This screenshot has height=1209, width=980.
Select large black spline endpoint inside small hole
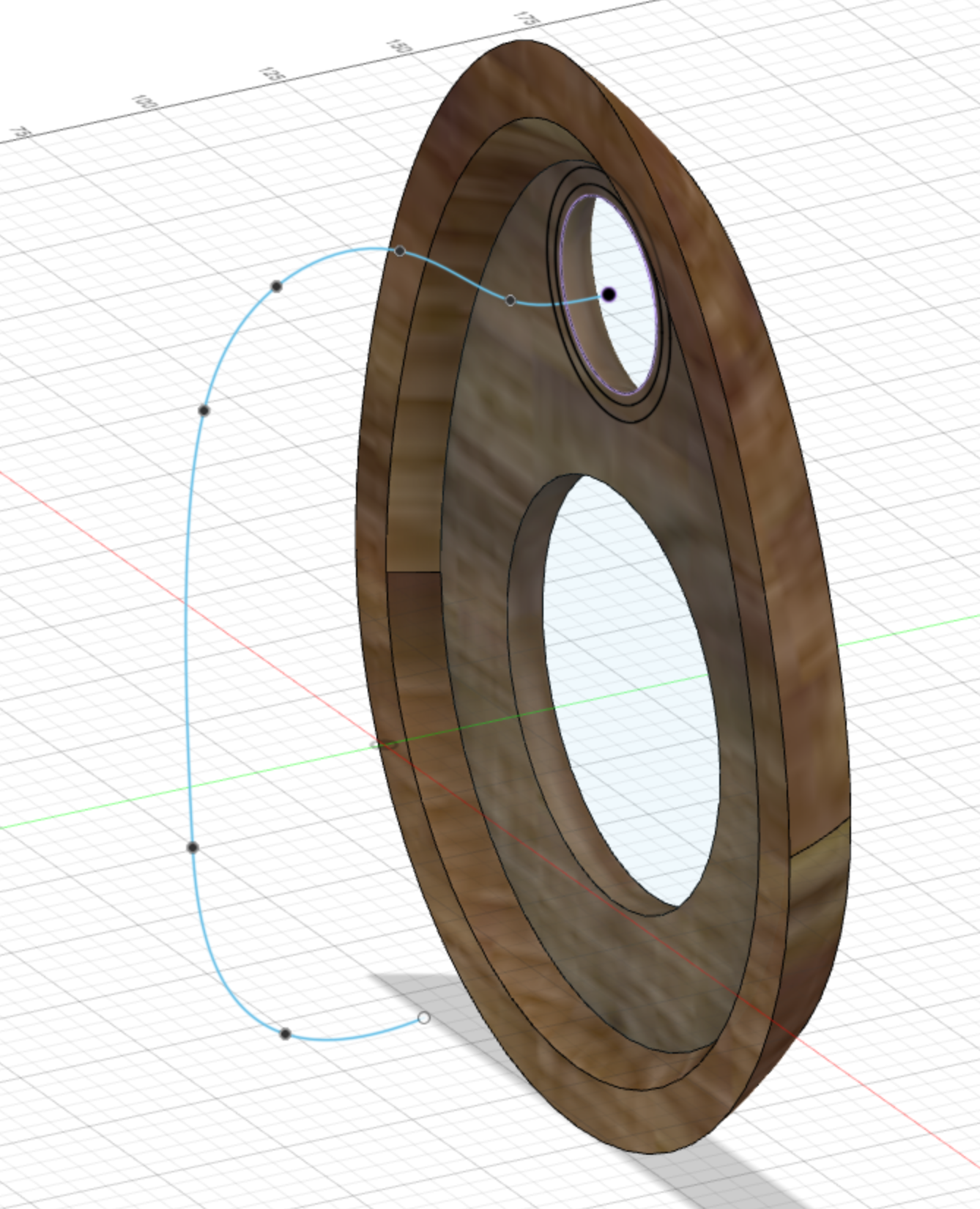(609, 295)
